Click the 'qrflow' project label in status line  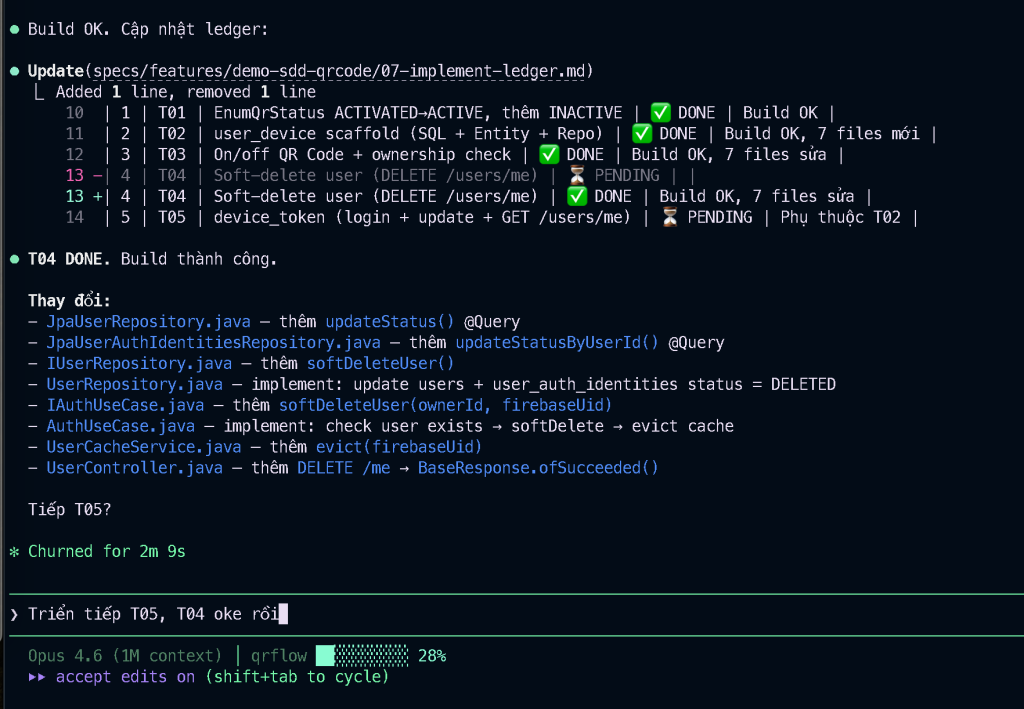(278, 656)
